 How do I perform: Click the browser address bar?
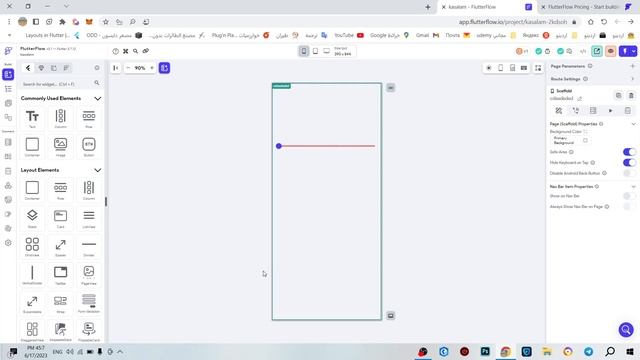[x=513, y=22]
